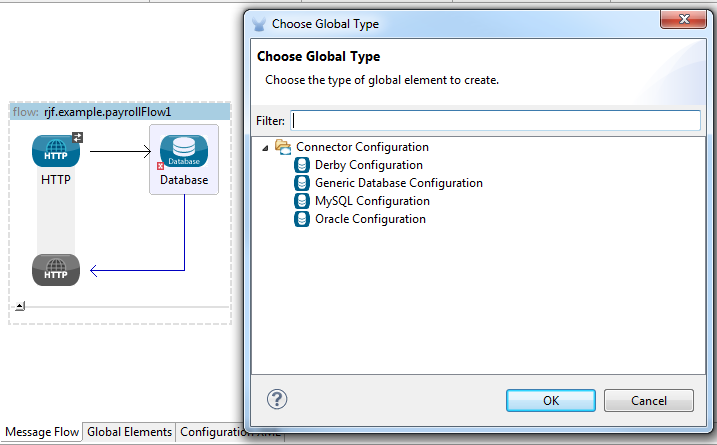The height and width of the screenshot is (445, 717).
Task: Click the Mule icon in dialog title bar
Action: pyautogui.click(x=259, y=24)
